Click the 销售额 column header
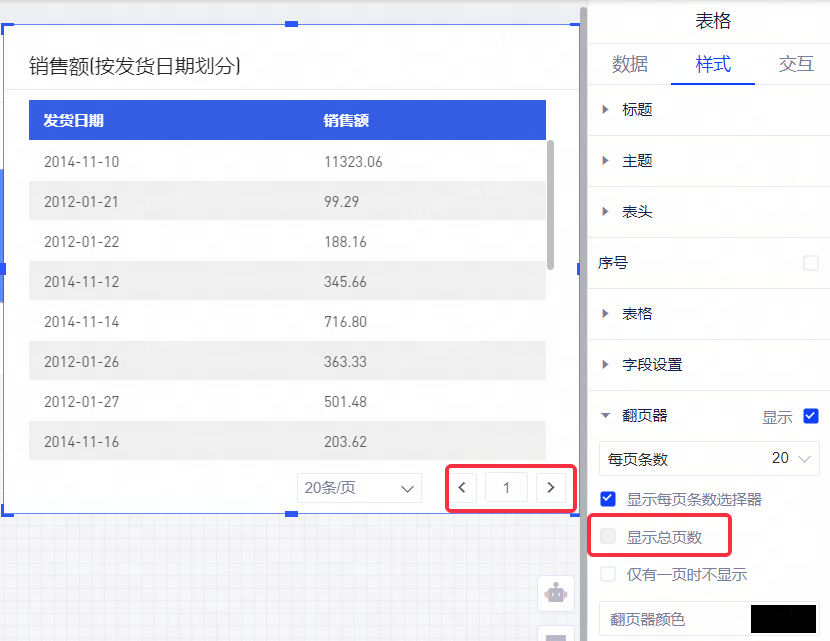Viewport: 830px width, 641px height. pyautogui.click(x=346, y=121)
